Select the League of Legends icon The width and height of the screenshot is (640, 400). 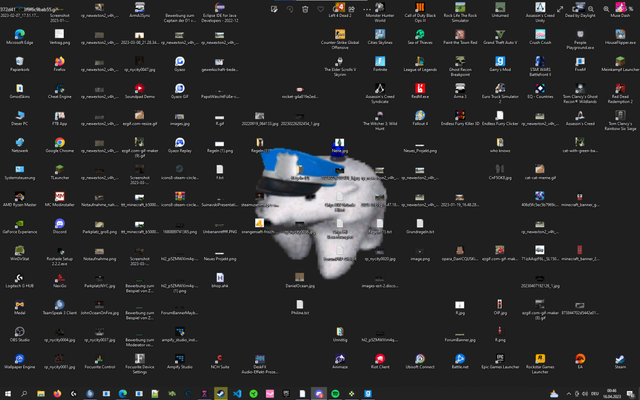(420, 64)
